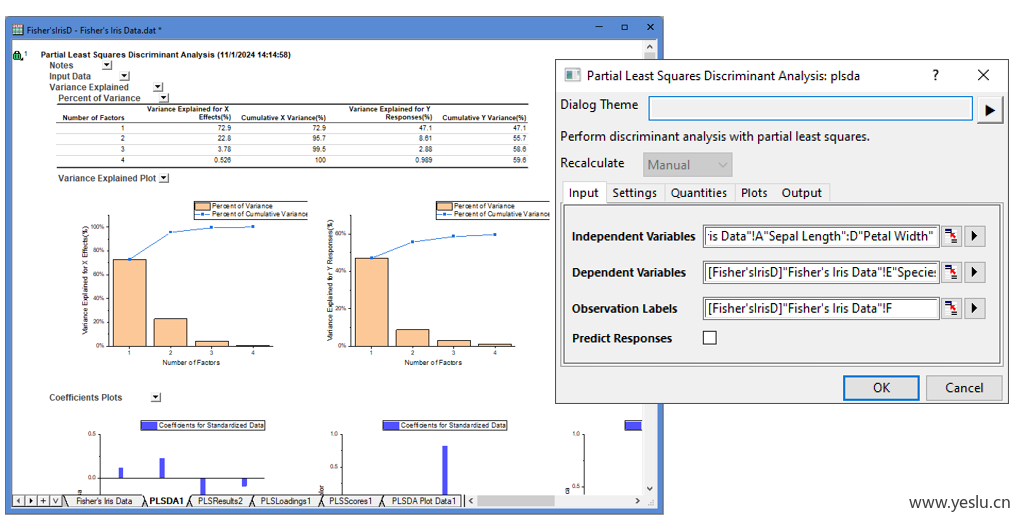
Task: Click the vertical scrollbar up arrow in the worksheet
Action: (649, 47)
